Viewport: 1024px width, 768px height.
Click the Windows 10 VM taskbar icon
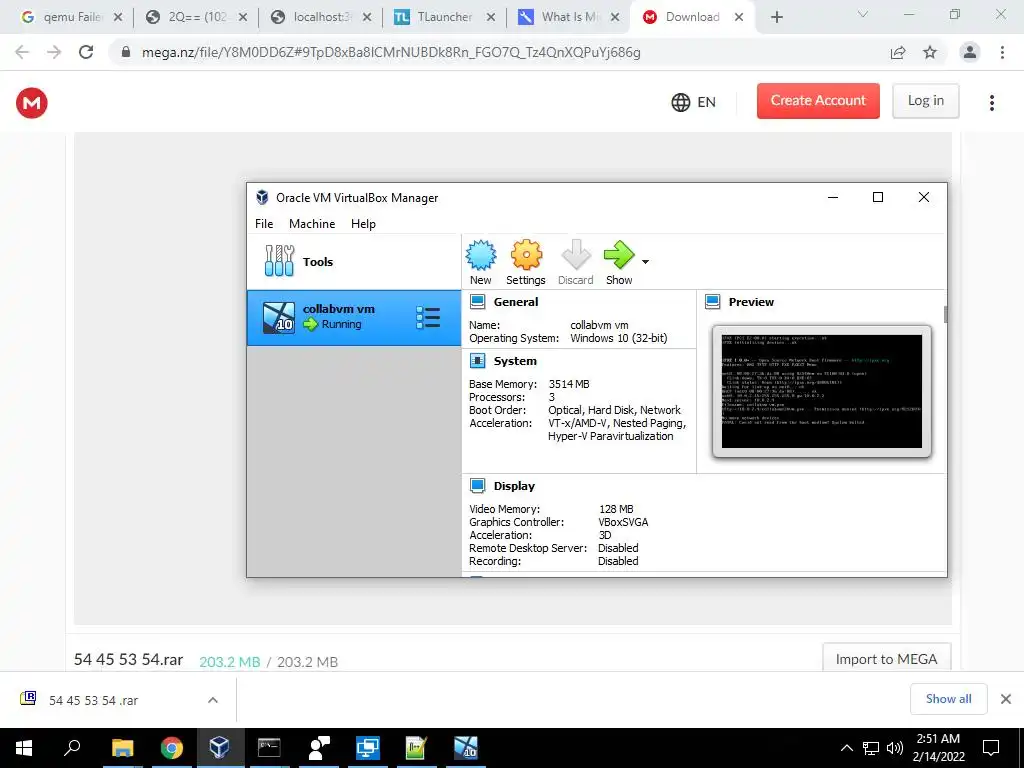[x=466, y=748]
